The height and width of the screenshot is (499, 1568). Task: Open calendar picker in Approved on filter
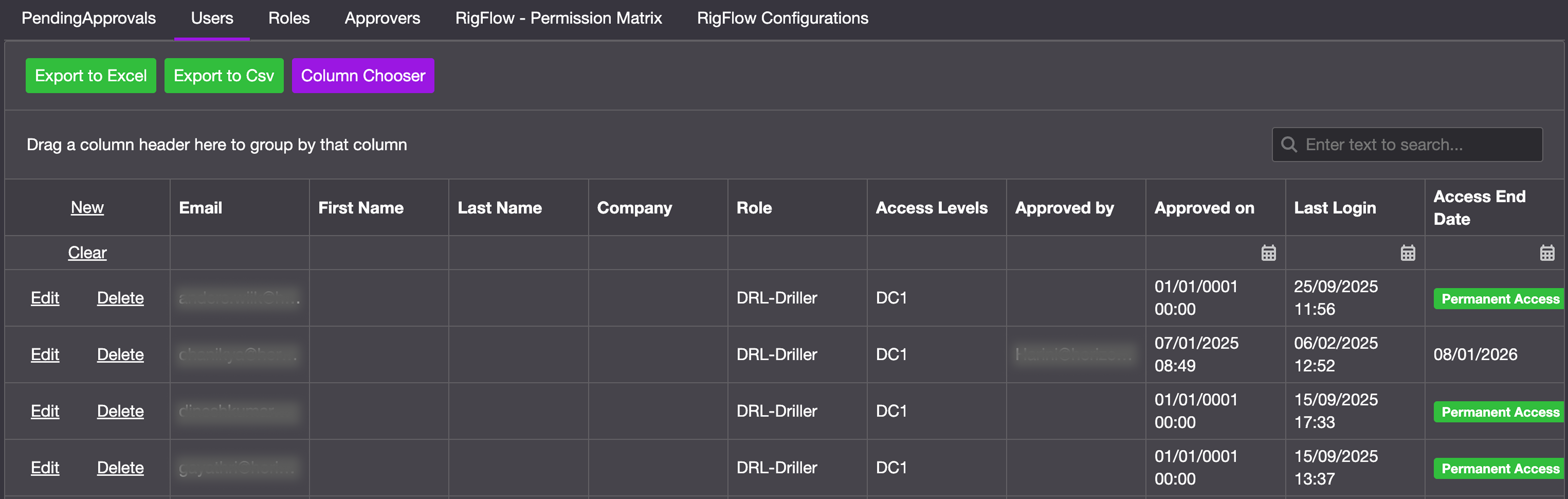point(1268,253)
